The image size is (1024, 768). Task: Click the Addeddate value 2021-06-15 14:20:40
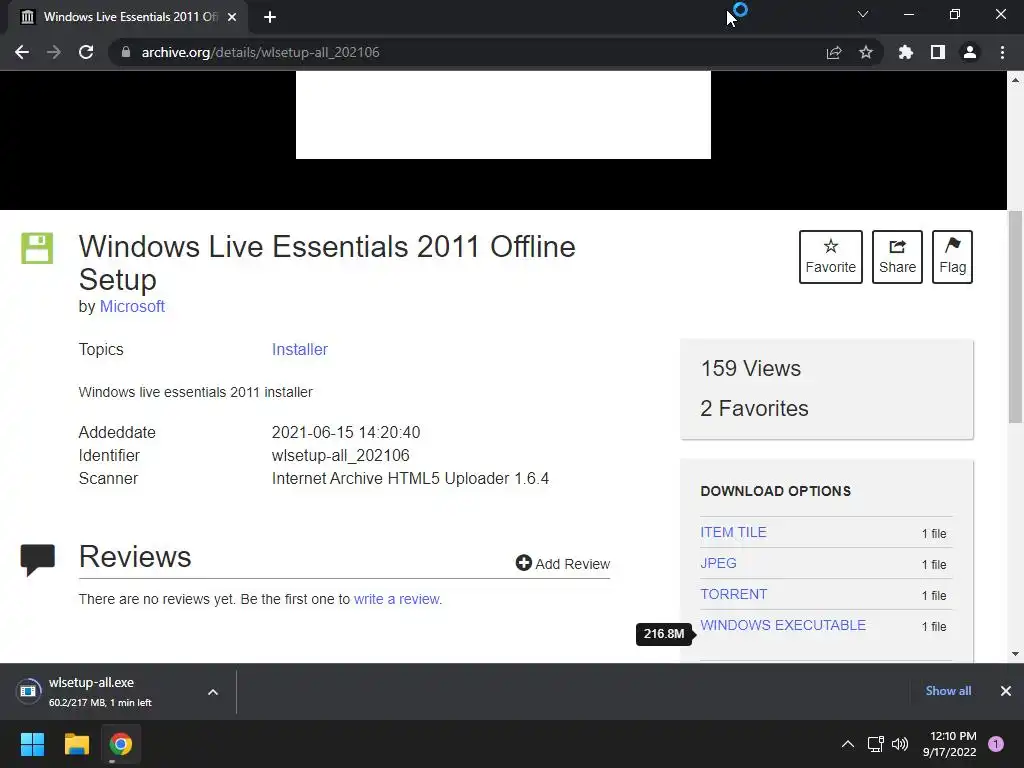(x=345, y=432)
